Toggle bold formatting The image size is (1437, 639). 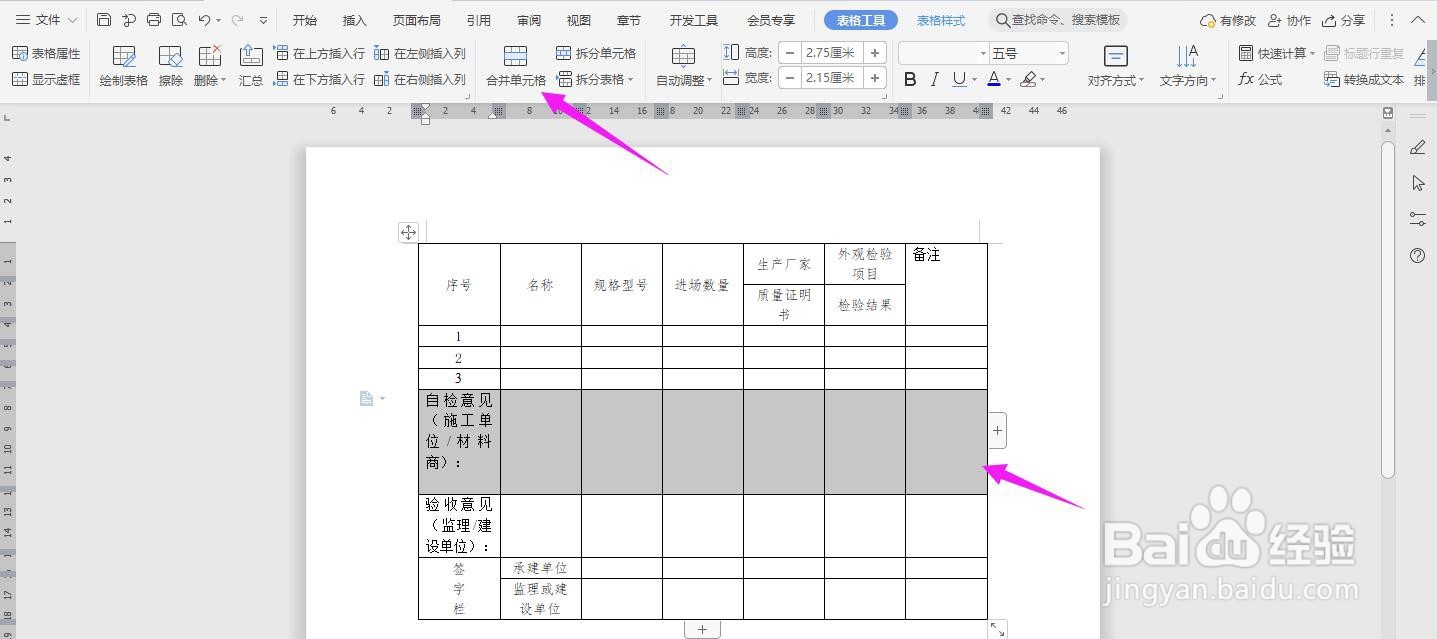click(x=909, y=78)
